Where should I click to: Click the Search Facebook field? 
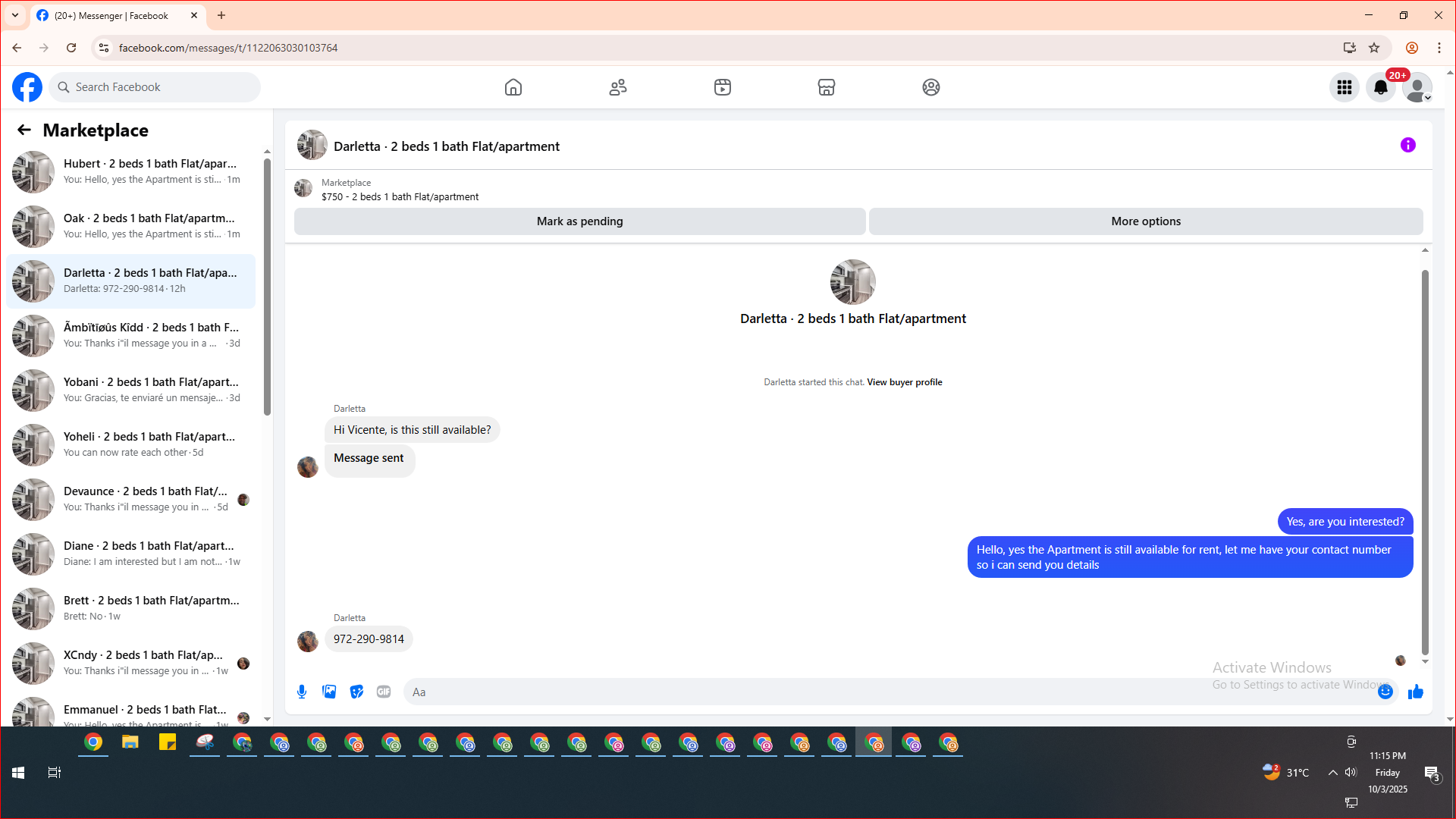pos(155,87)
